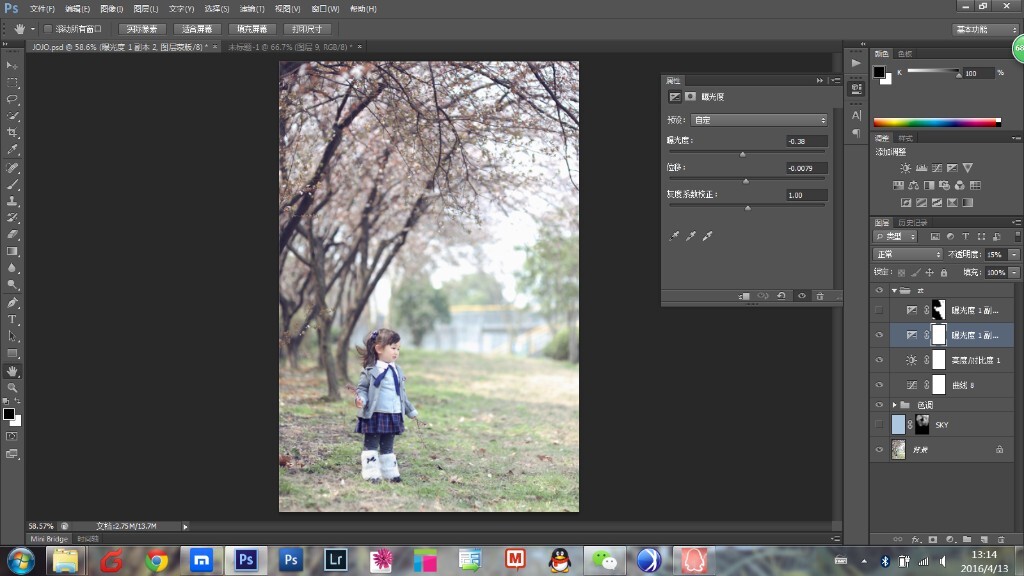Select the Move tool

[x=12, y=65]
